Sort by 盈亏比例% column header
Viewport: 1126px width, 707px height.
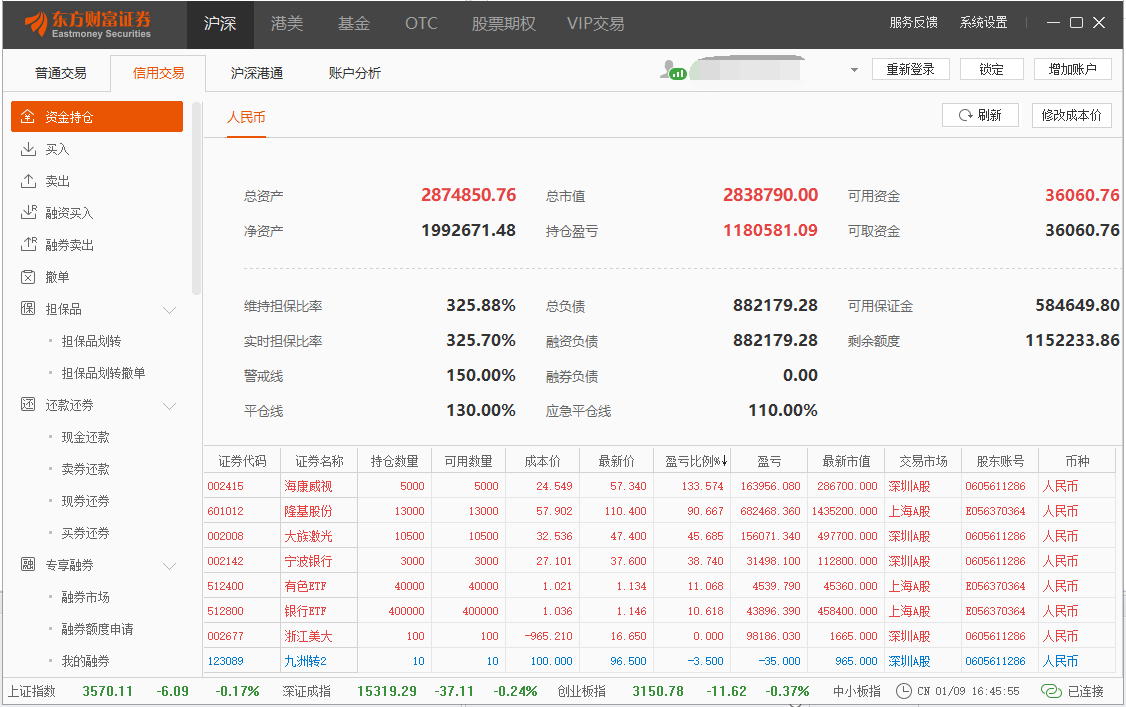click(696, 461)
